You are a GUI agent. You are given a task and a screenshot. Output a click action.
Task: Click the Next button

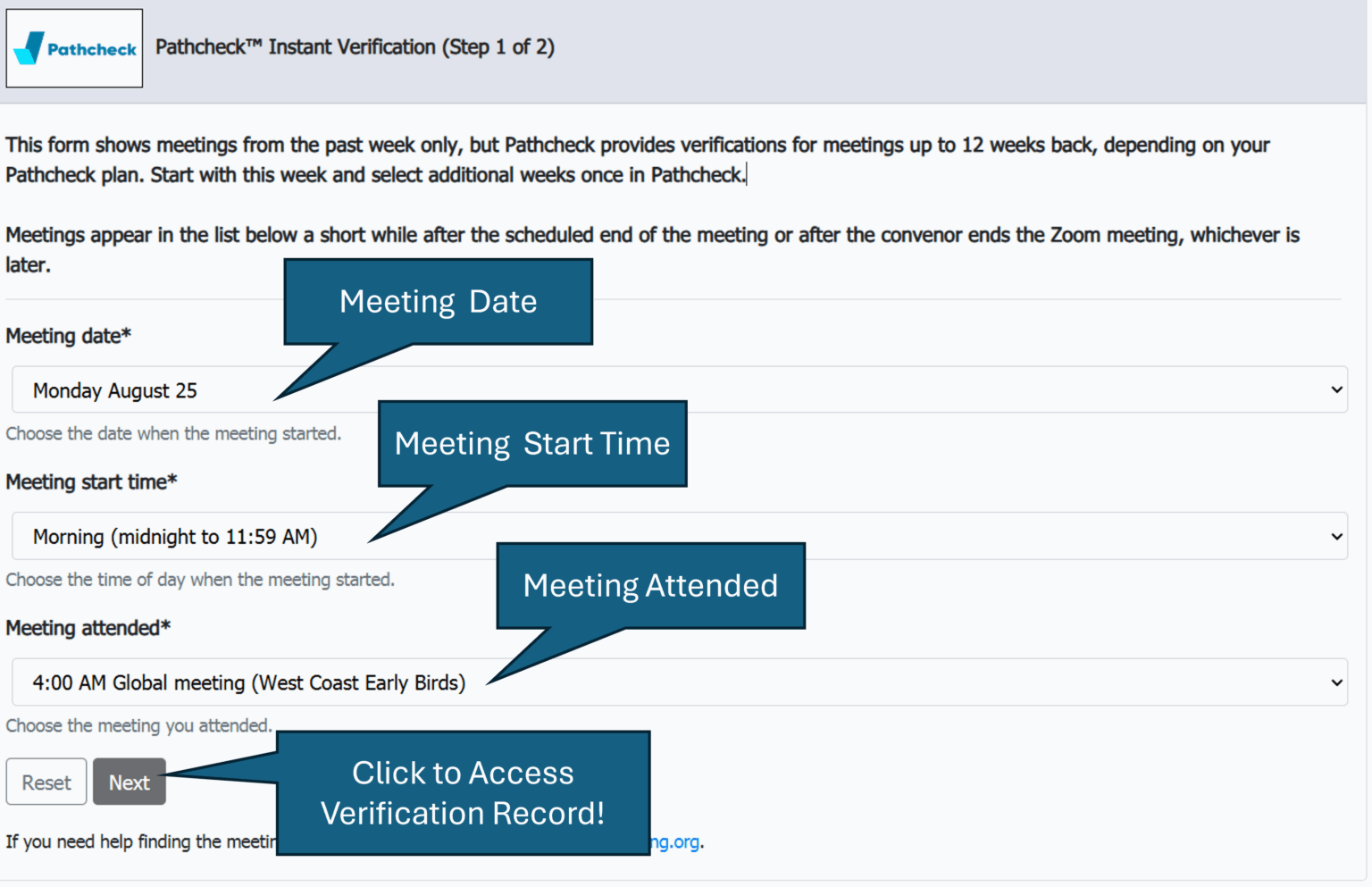[129, 782]
